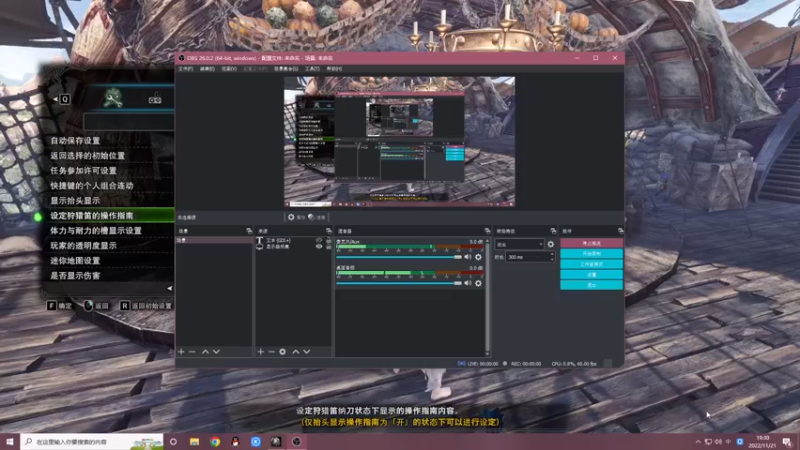This screenshot has height=450, width=800.
Task: Open the Help menu in OBS
Action: [334, 68]
